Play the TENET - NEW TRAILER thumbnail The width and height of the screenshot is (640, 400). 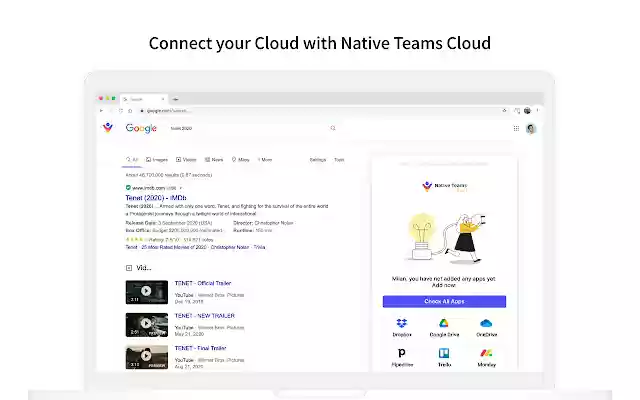click(146, 324)
